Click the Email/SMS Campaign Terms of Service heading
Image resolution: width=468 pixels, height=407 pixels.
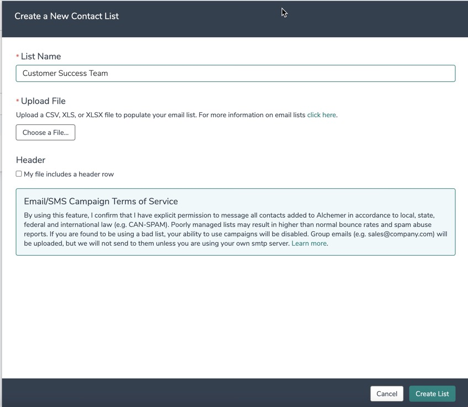coord(101,201)
